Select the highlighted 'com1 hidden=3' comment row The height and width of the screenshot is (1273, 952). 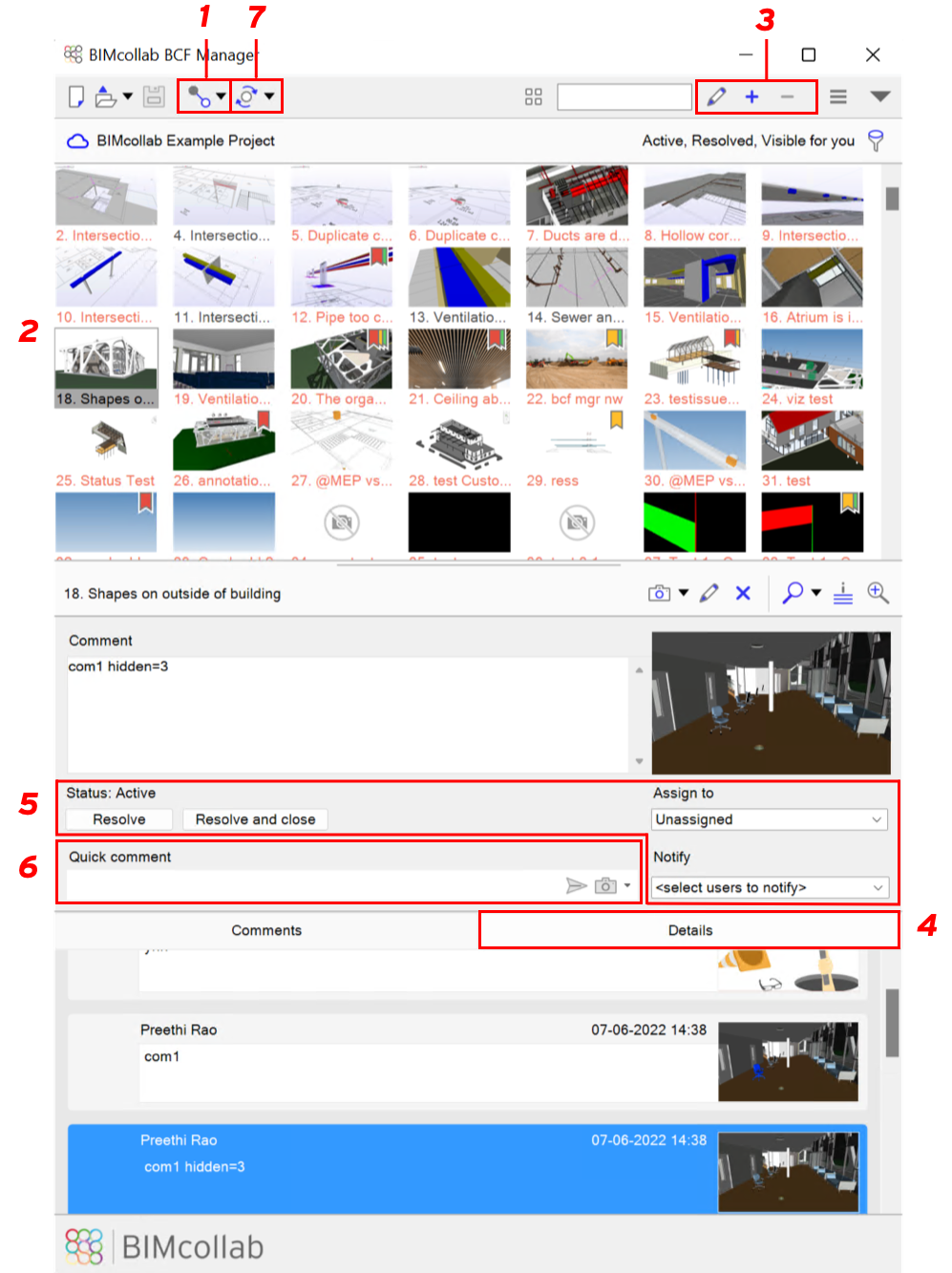tap(467, 1170)
